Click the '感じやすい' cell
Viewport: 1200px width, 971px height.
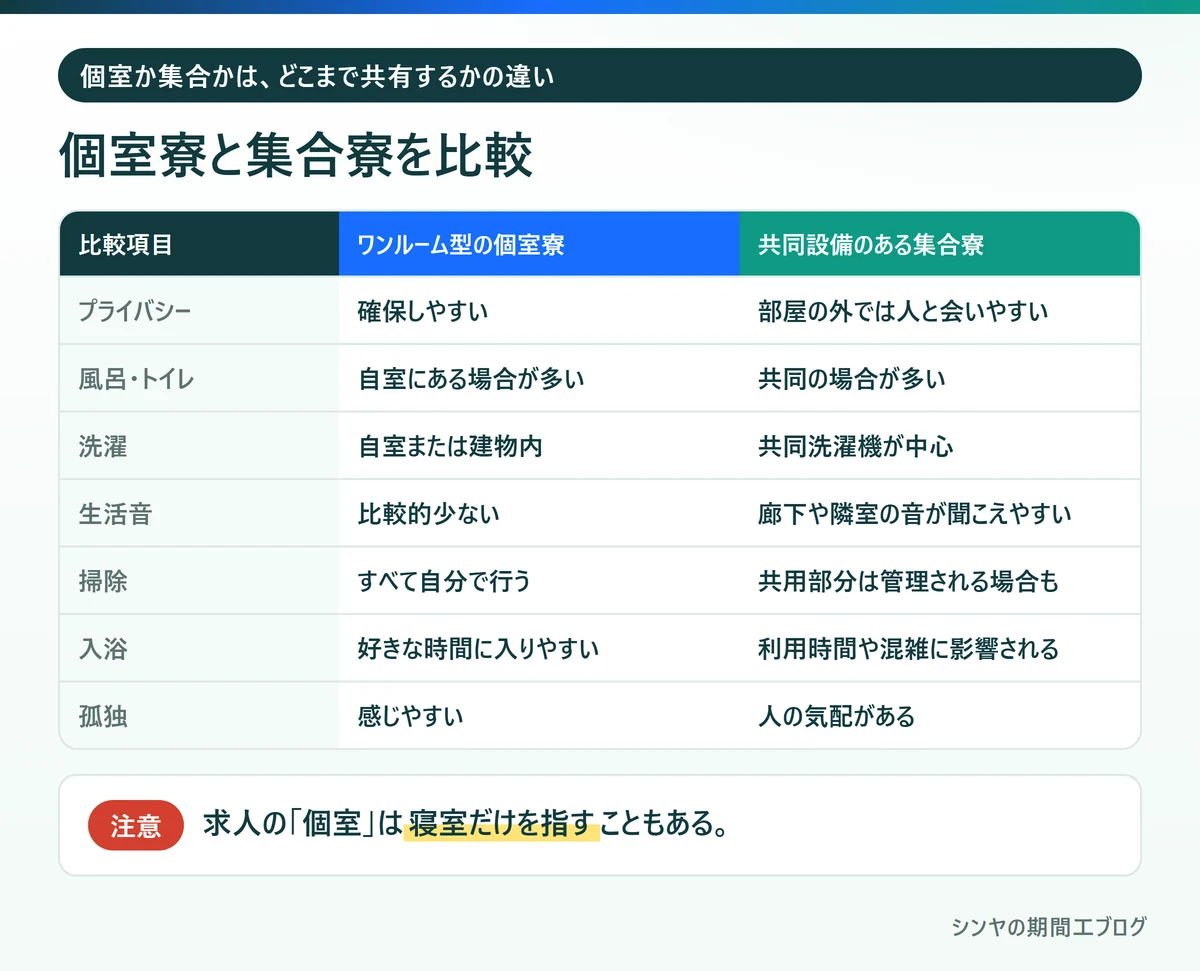539,716
